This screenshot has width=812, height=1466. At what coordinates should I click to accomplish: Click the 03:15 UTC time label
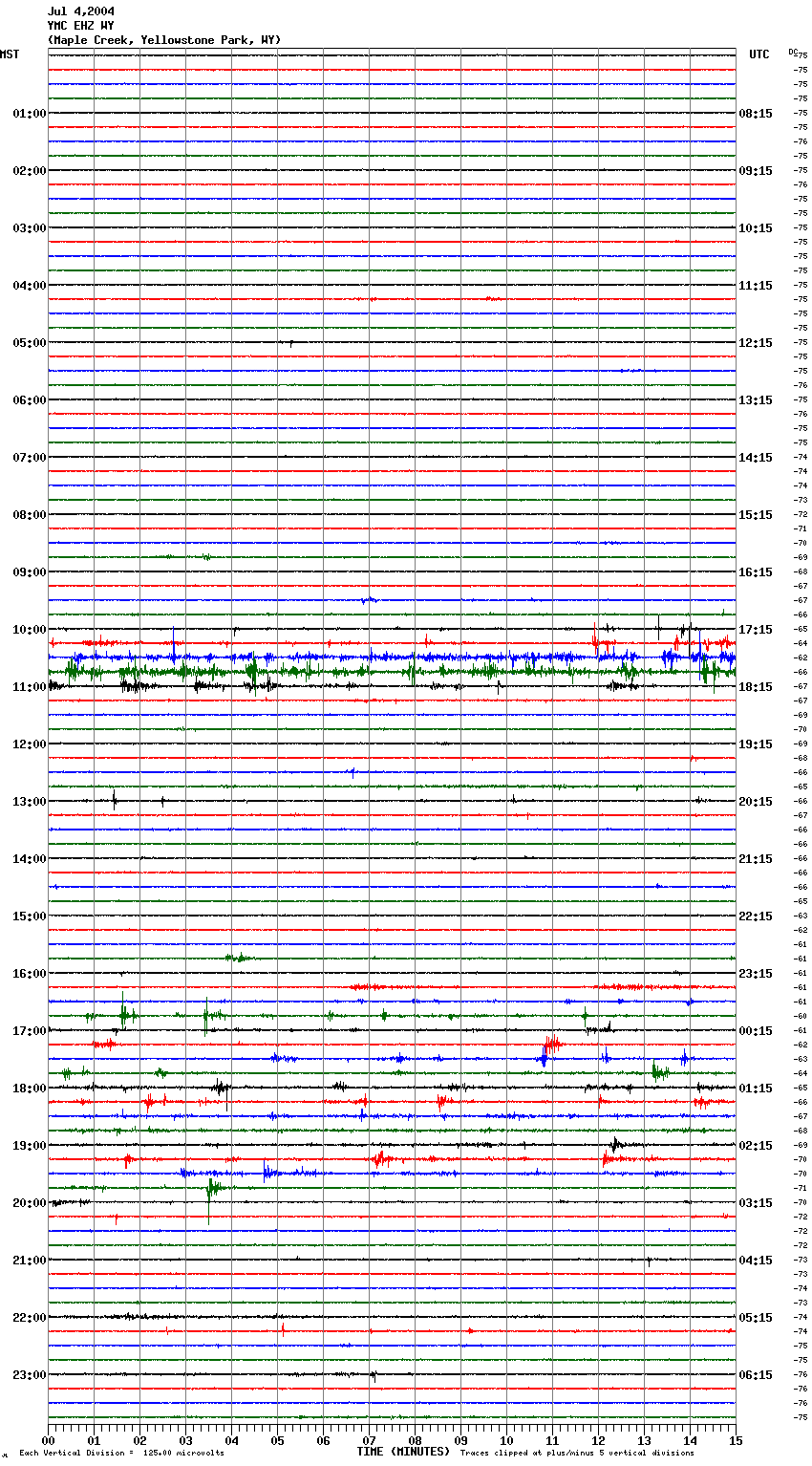(x=756, y=1203)
